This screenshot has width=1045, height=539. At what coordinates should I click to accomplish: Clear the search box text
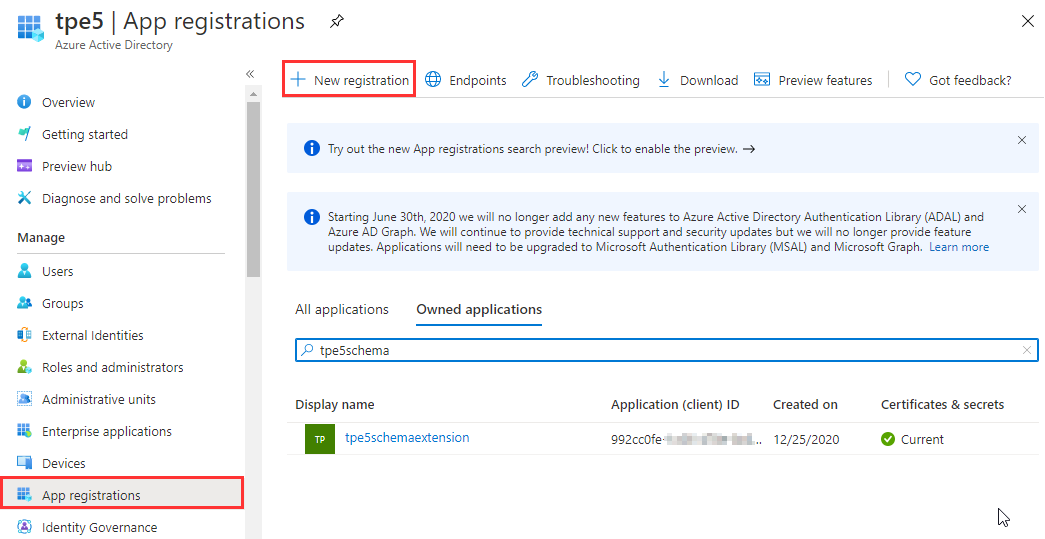pyautogui.click(x=1026, y=350)
